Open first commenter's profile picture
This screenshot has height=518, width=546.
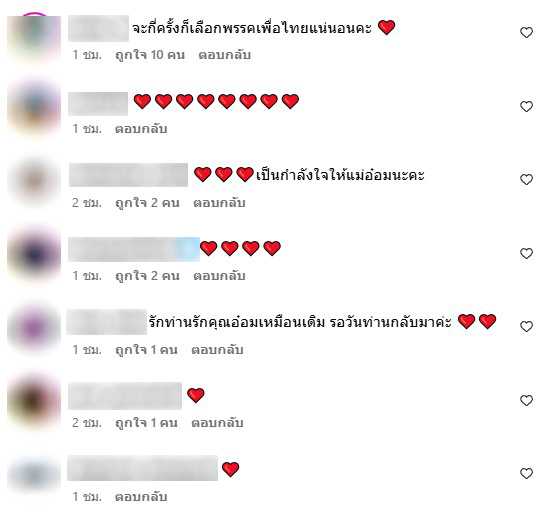click(34, 38)
